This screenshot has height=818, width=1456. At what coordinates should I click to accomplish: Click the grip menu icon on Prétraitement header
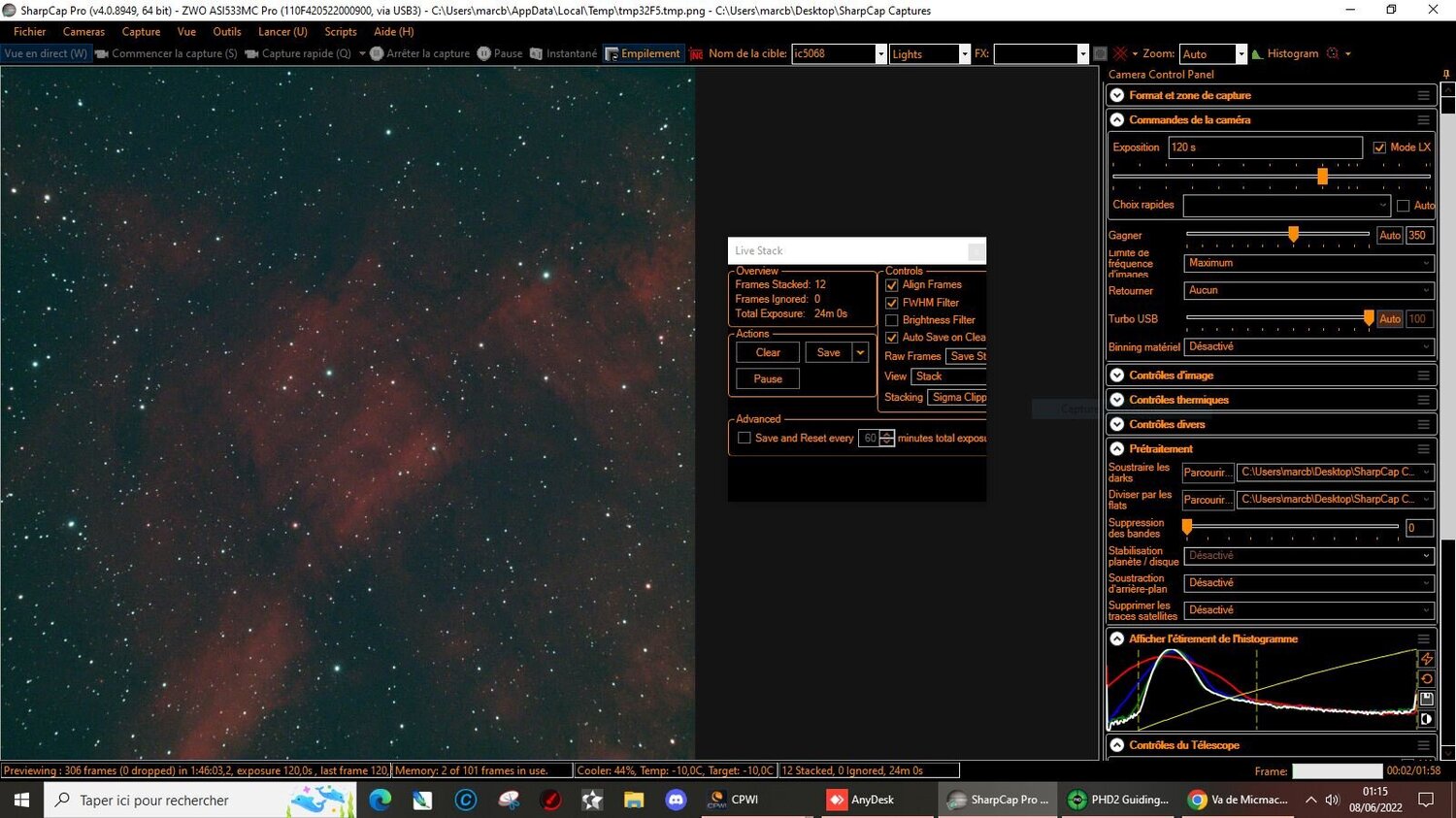(x=1424, y=449)
